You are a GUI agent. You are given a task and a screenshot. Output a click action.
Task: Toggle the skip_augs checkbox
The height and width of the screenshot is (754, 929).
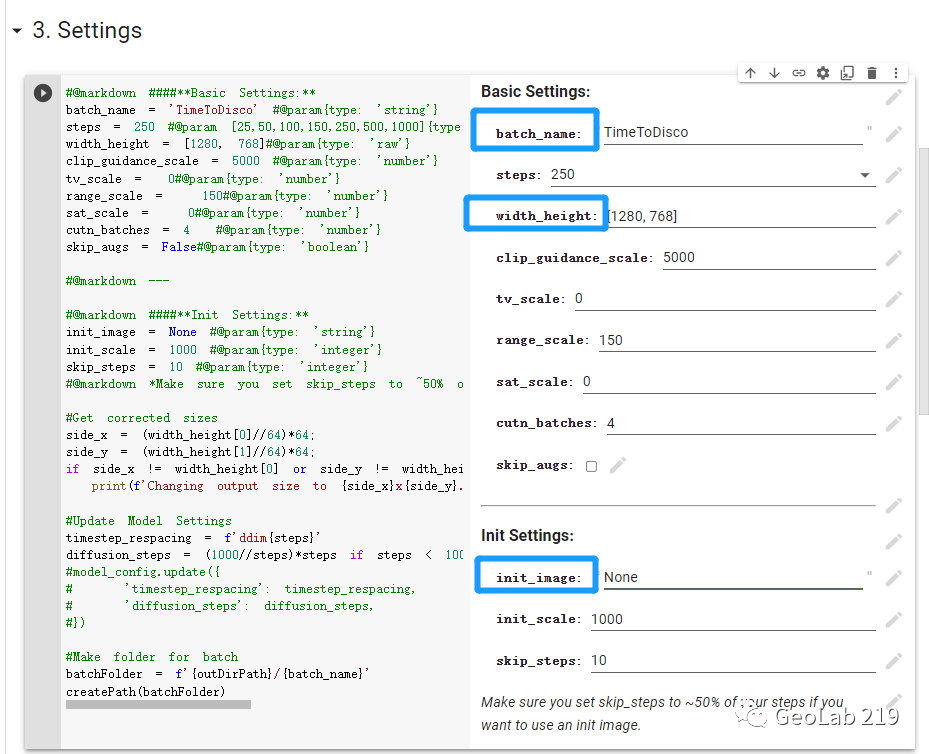[x=591, y=466]
